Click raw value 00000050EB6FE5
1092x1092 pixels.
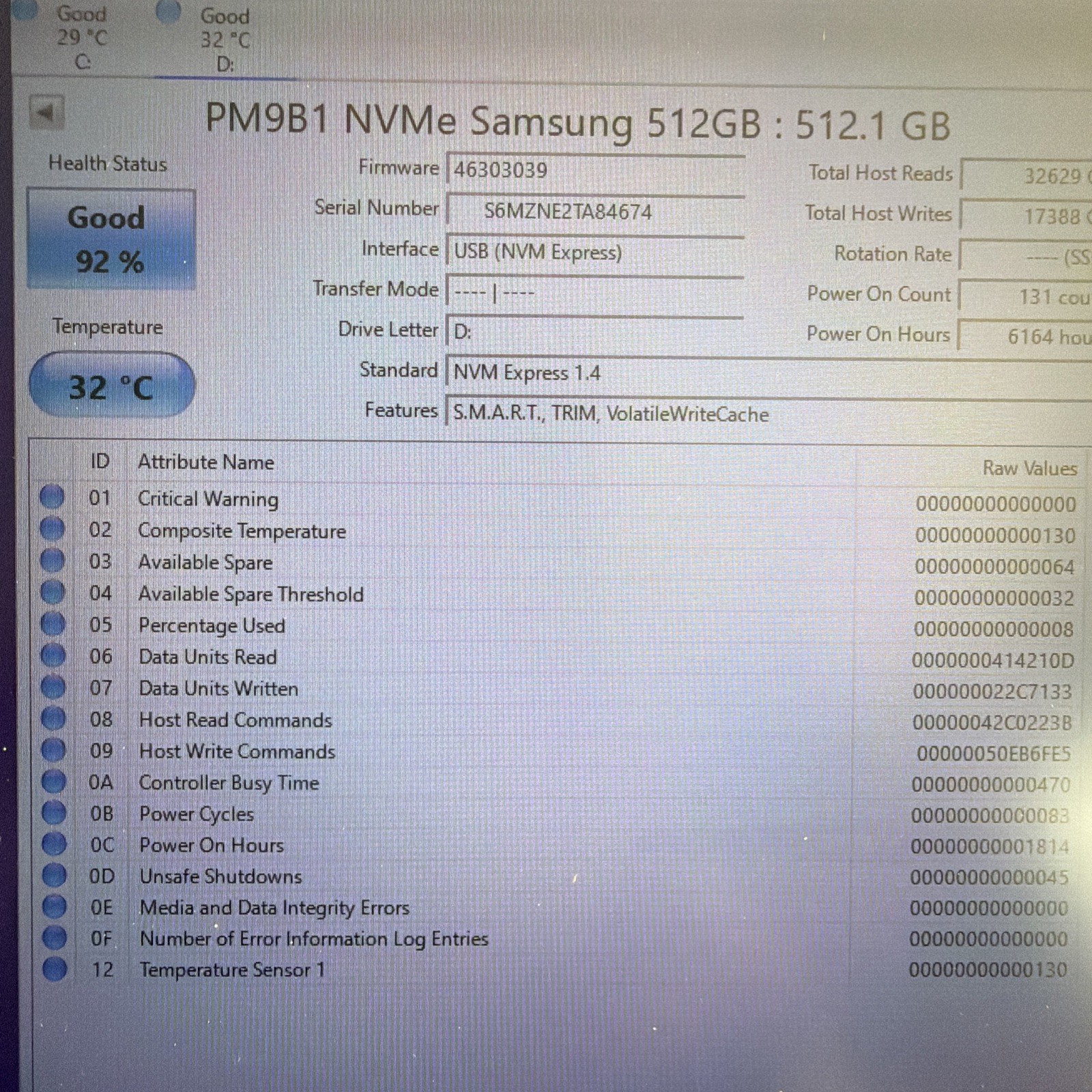[x=994, y=754]
